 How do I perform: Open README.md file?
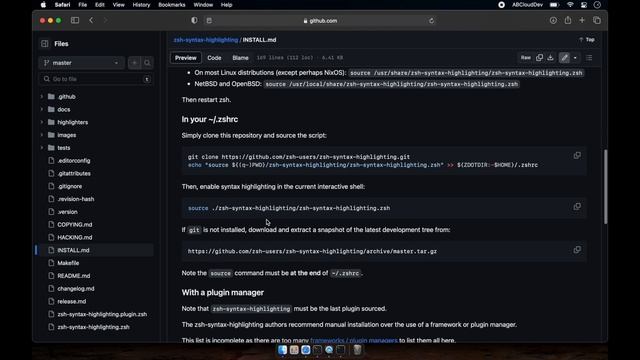tap(73, 276)
